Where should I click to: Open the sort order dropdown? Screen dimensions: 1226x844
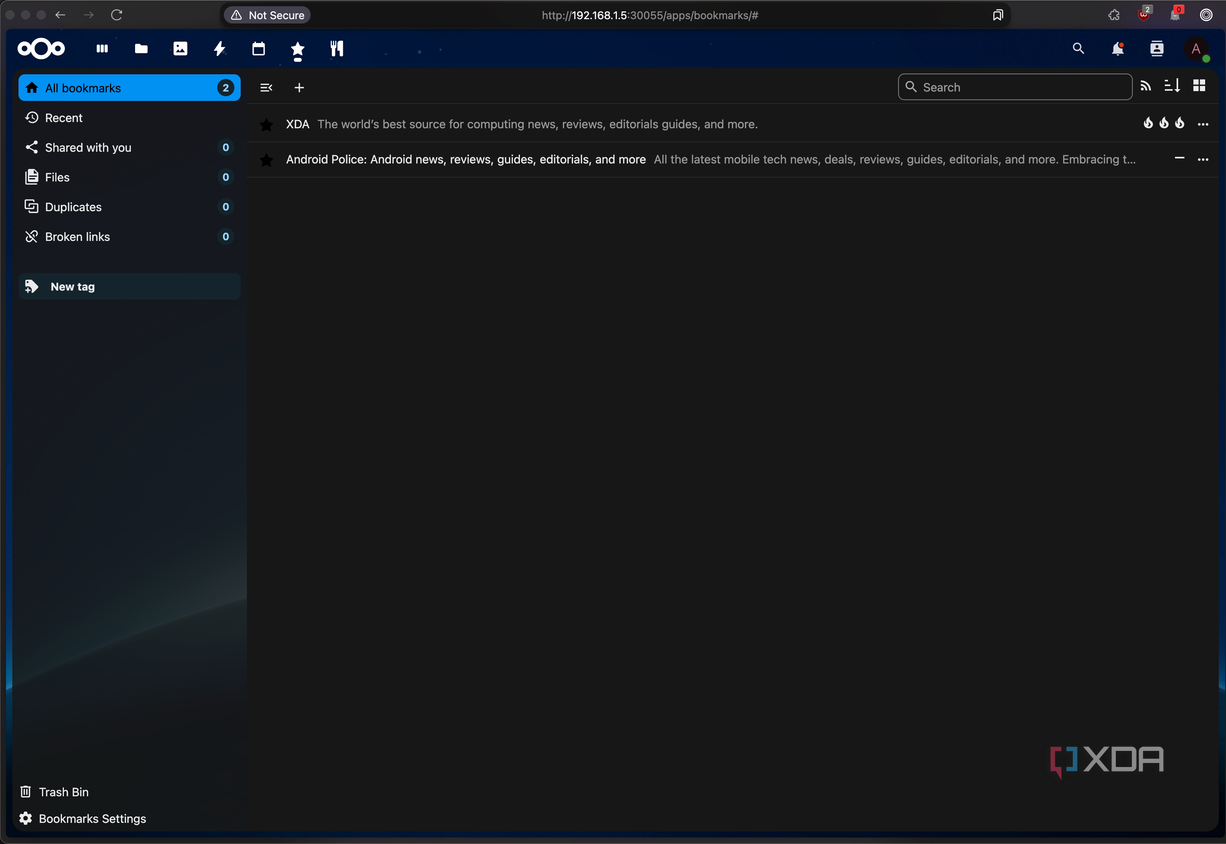pyautogui.click(x=1172, y=87)
